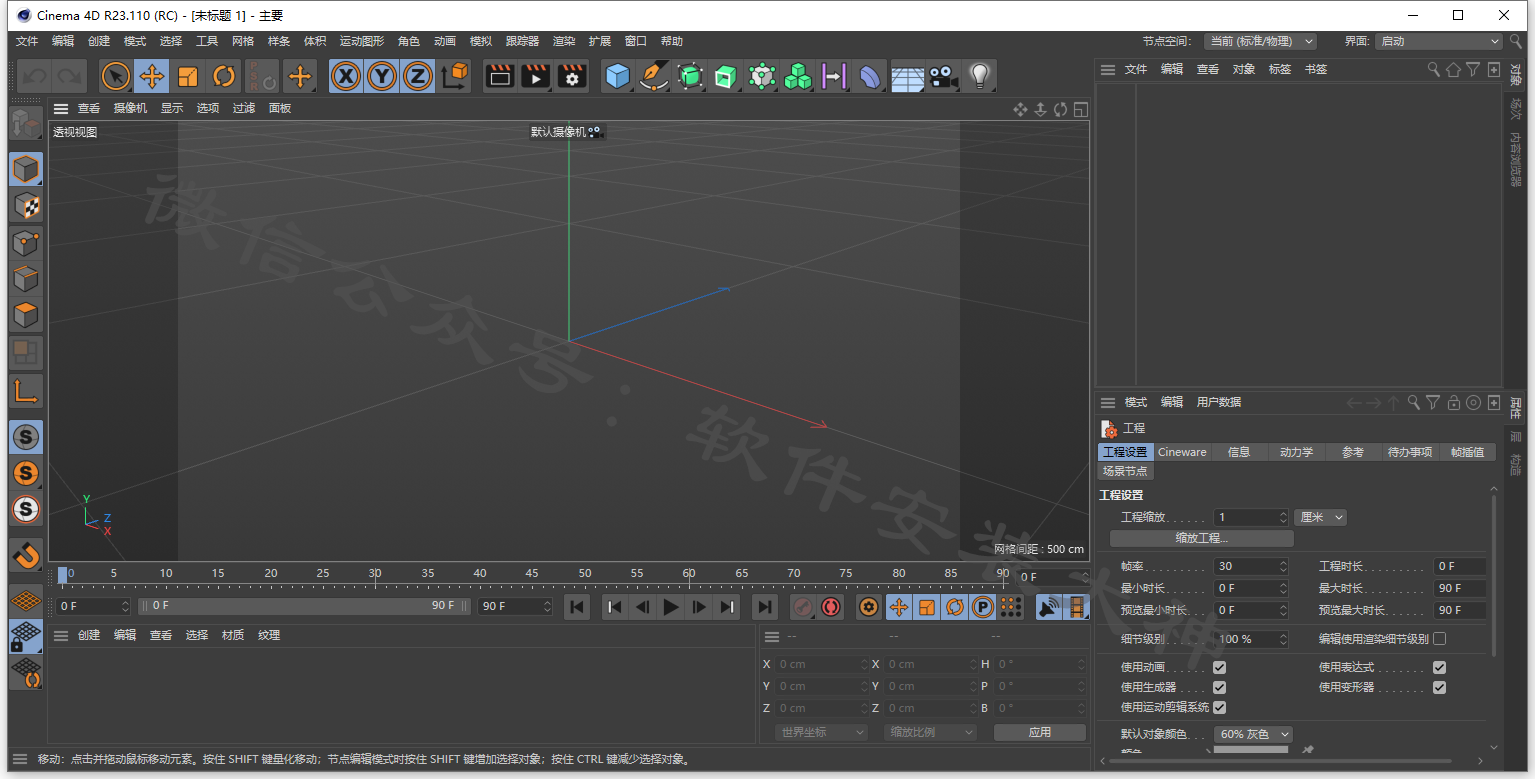Viewport: 1535px width, 779px height.
Task: Click the 最大时长 90 F field
Action: 1460,588
